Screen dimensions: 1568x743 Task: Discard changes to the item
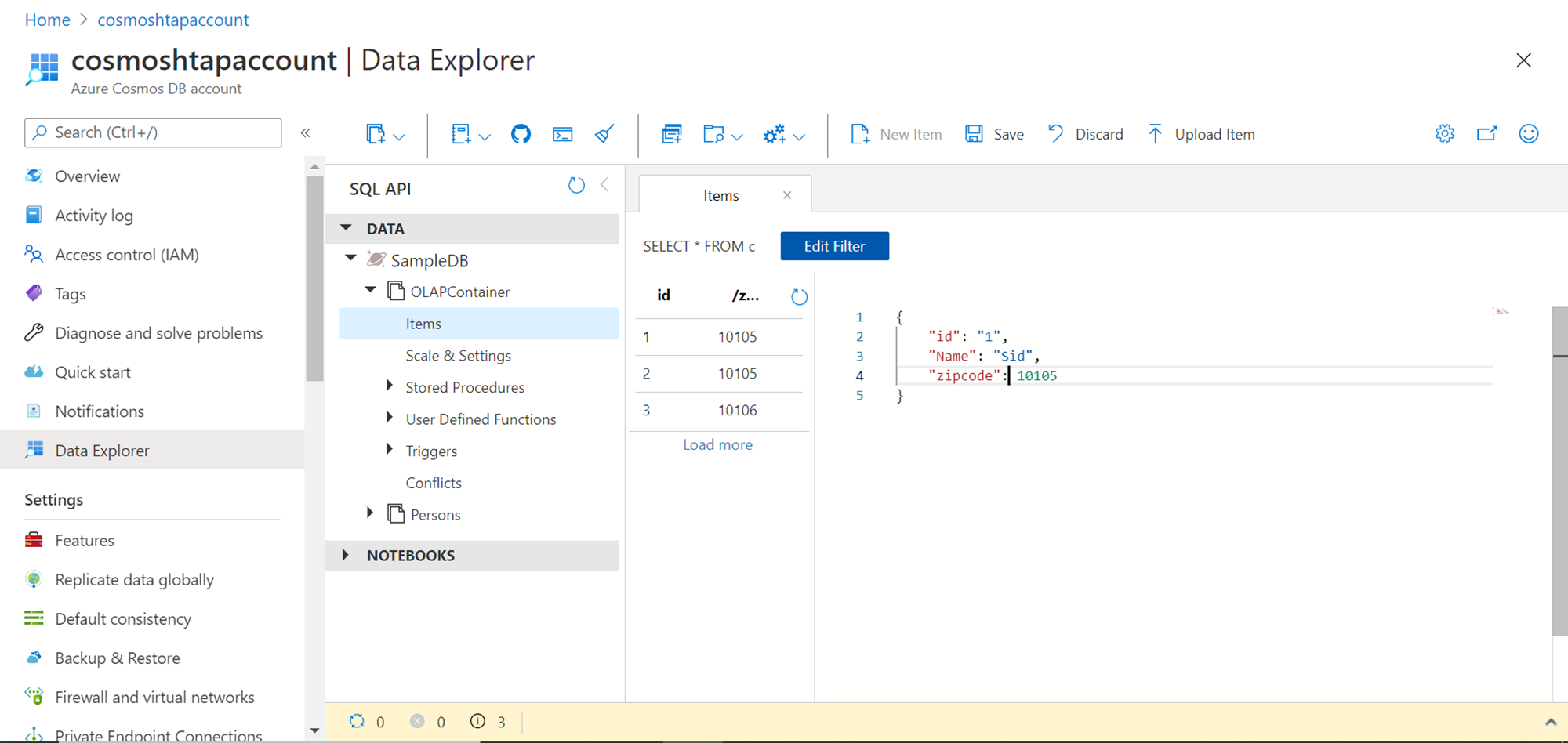coord(1086,134)
